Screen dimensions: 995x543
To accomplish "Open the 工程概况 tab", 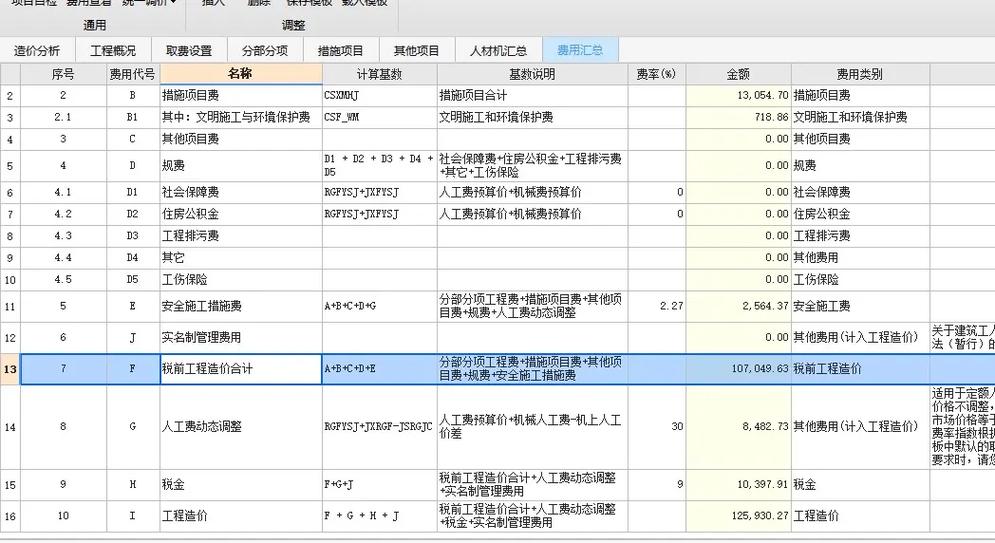I will point(113,50).
